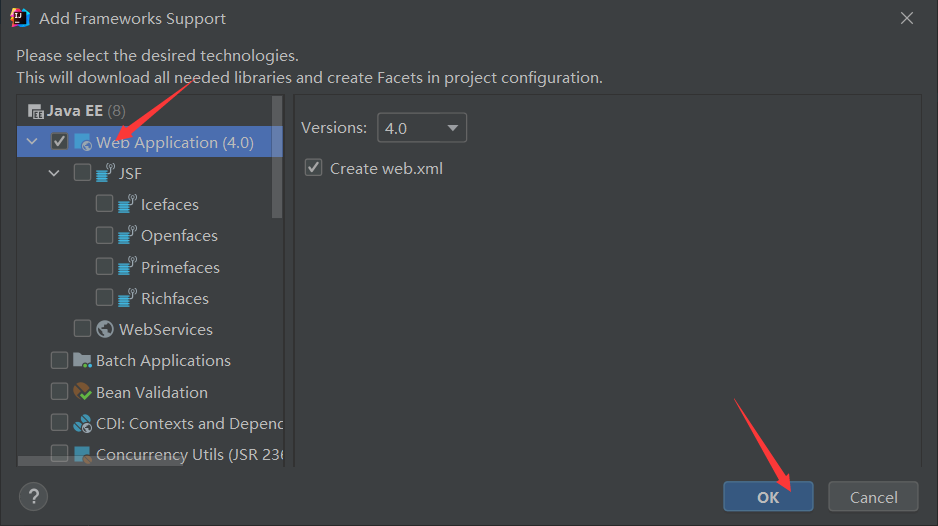Click the Batch Applications folder icon

(x=83, y=361)
